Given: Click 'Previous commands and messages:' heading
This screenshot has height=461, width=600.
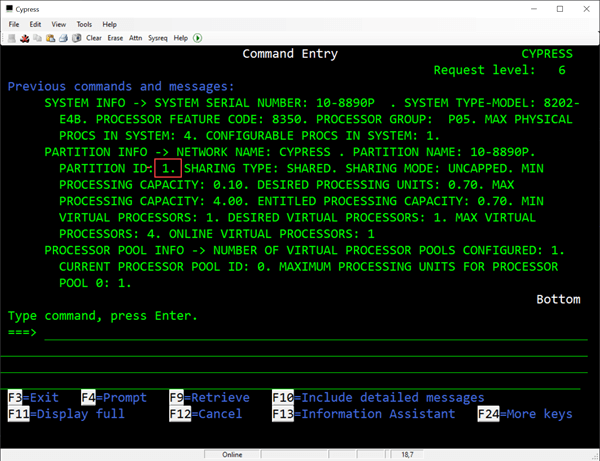Looking at the screenshot, I should pos(121,86).
